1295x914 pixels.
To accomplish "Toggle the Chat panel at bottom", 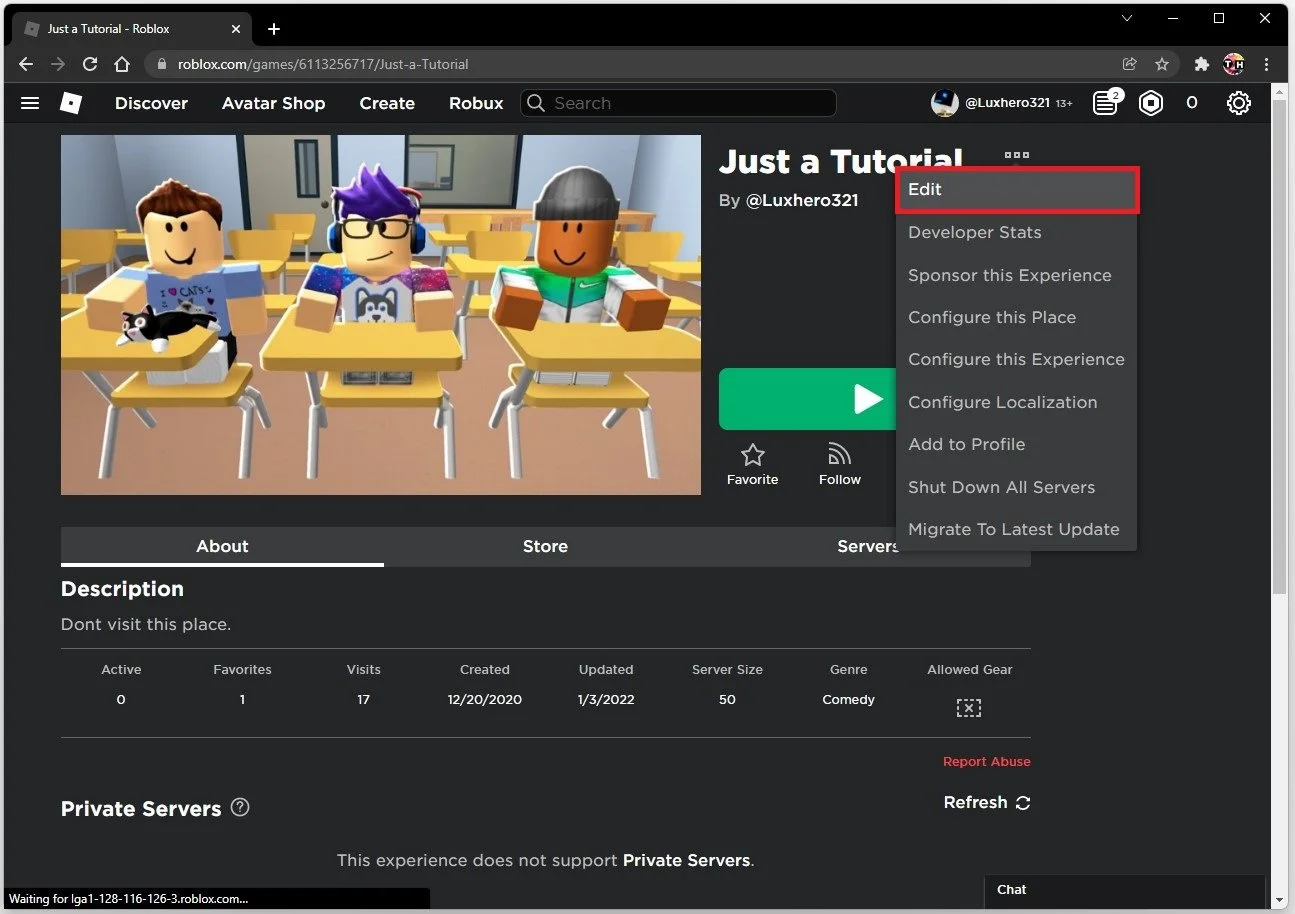I will click(x=1011, y=890).
